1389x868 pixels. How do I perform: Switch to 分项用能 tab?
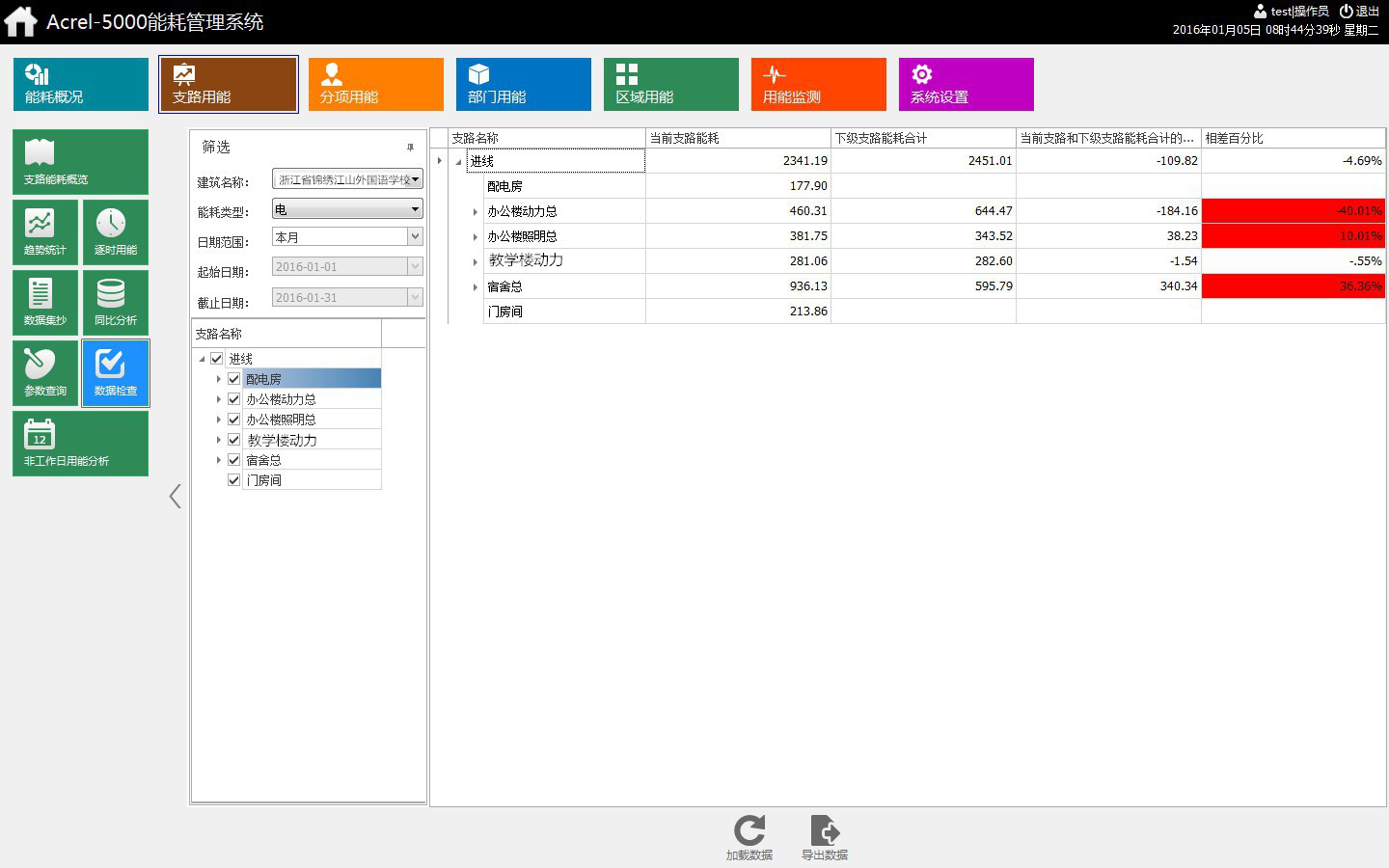(x=375, y=85)
